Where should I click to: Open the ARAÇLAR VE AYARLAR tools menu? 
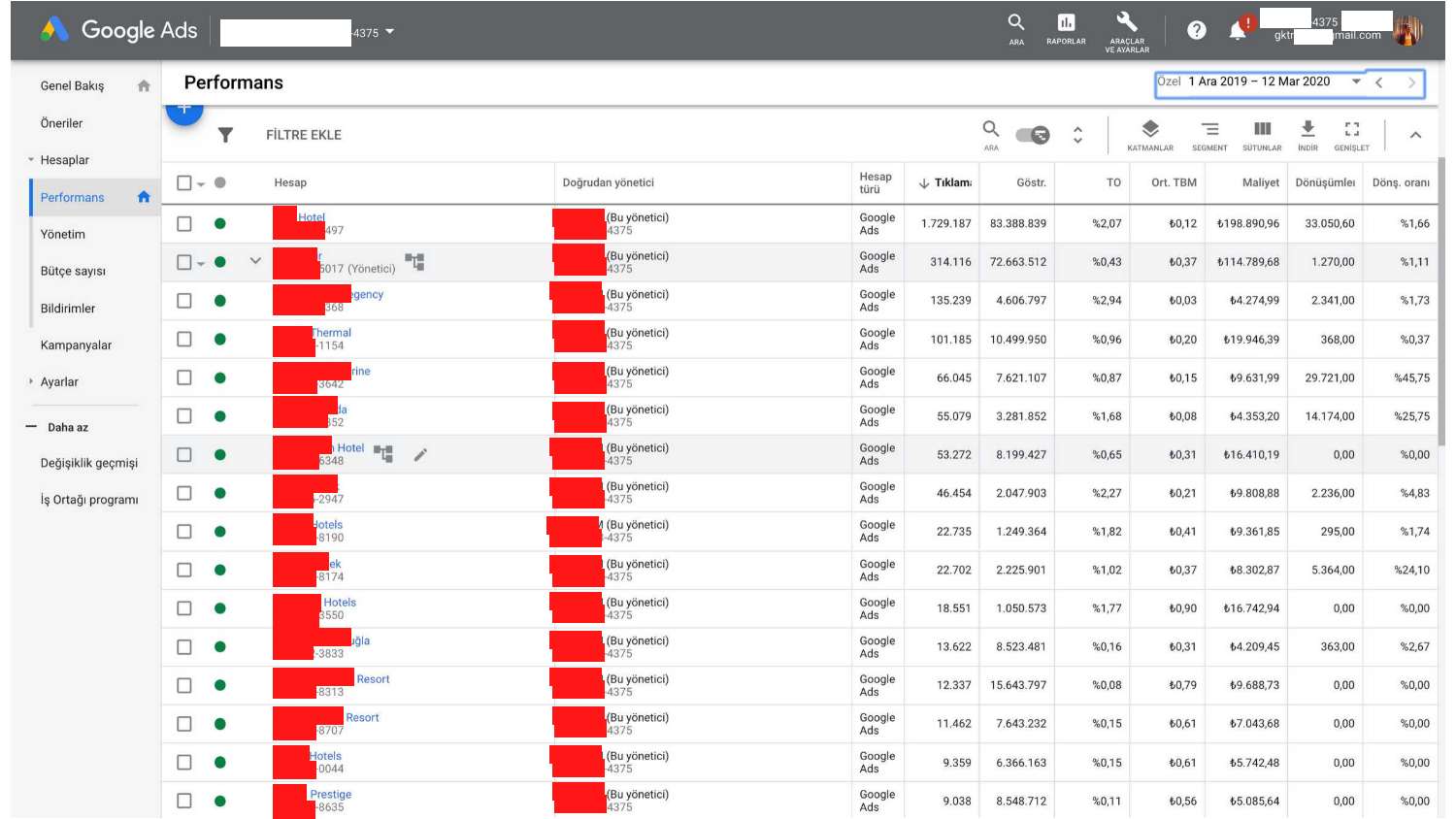(1125, 29)
